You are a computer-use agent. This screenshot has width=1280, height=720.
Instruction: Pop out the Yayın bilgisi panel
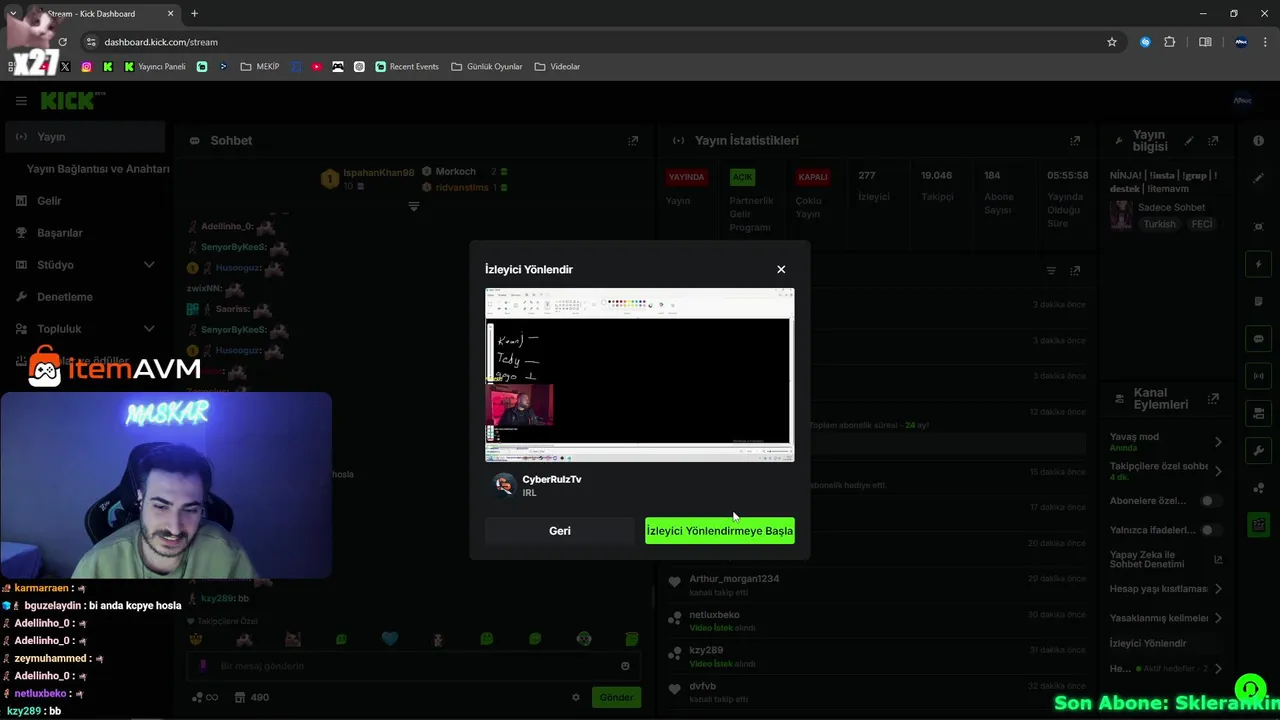[x=1213, y=141]
